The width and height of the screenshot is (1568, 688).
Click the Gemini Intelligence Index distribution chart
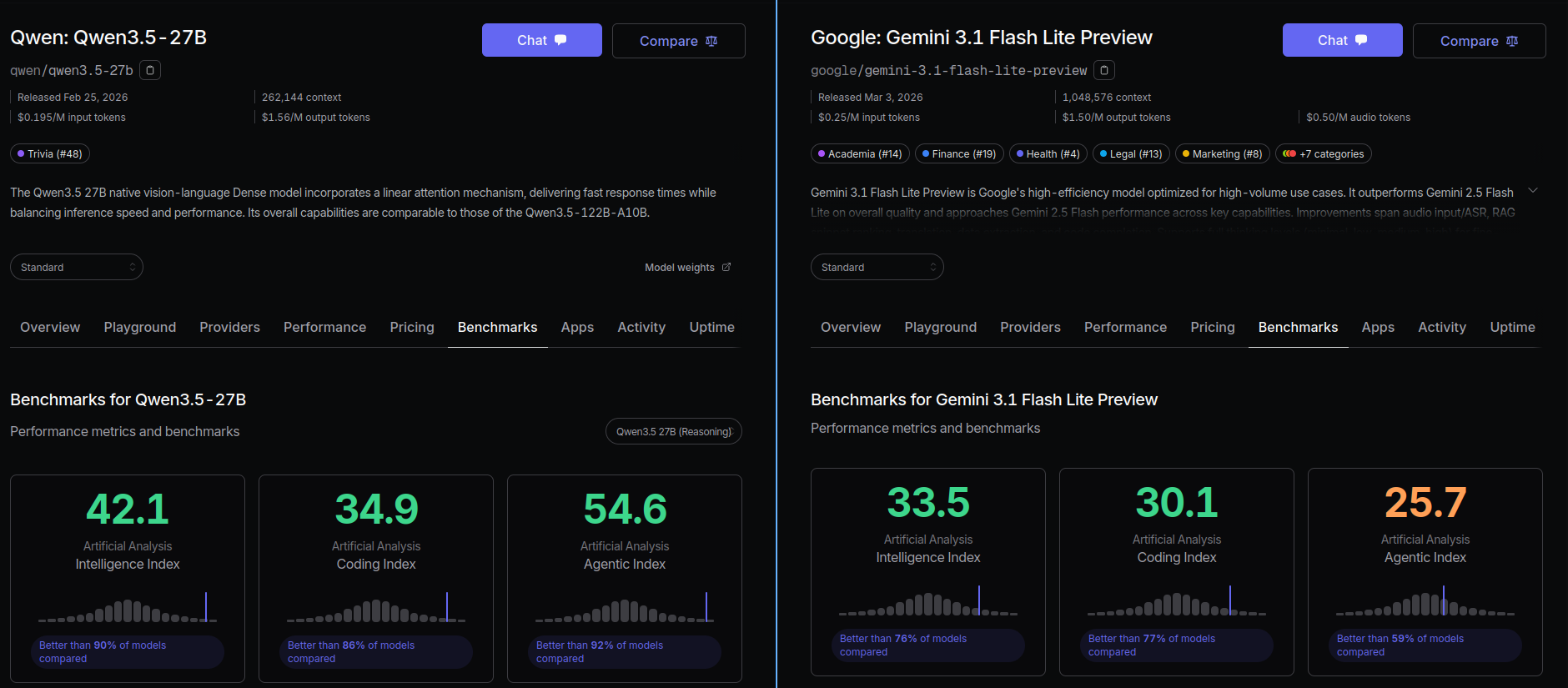pyautogui.click(x=928, y=601)
